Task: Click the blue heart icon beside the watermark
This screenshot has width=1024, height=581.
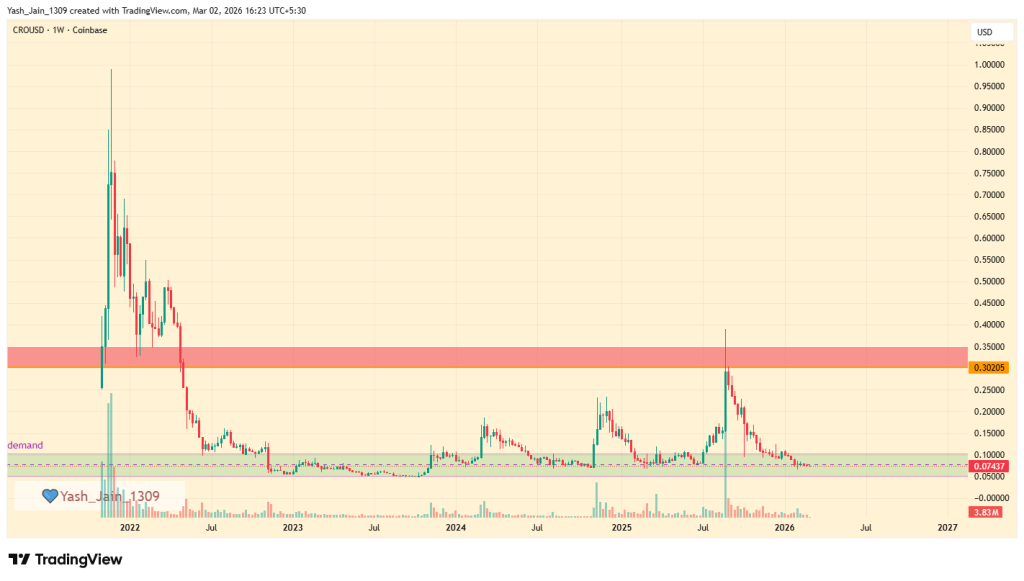Action: click(49, 493)
